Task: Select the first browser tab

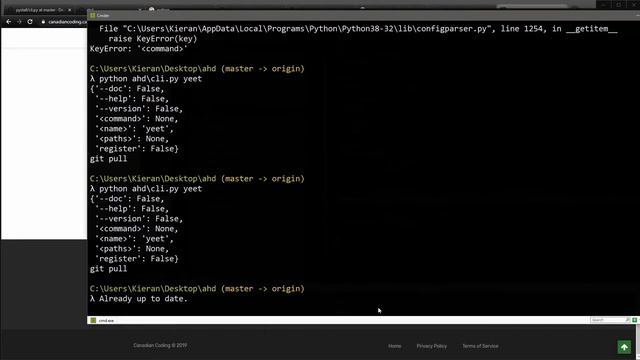Action: coord(39,10)
